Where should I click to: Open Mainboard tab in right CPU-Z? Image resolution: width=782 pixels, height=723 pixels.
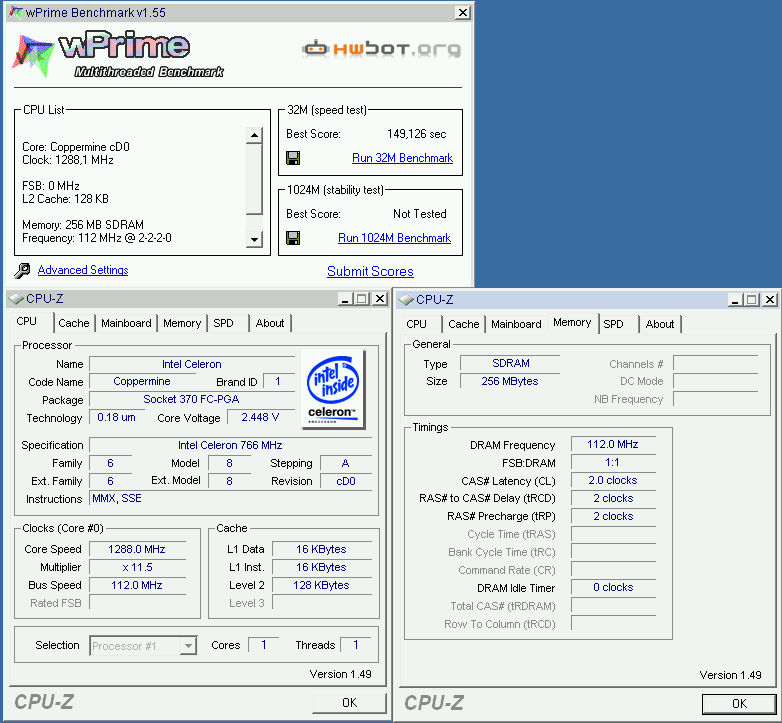[x=516, y=324]
